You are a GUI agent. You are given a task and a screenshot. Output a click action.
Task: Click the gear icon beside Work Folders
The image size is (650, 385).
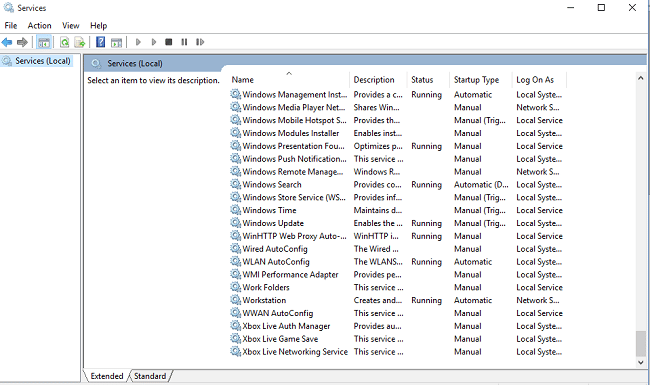[235, 287]
